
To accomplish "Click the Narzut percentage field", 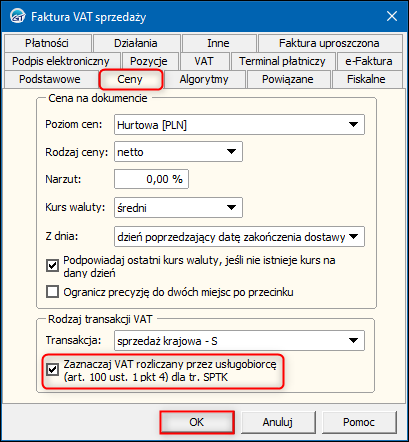I will coord(151,179).
